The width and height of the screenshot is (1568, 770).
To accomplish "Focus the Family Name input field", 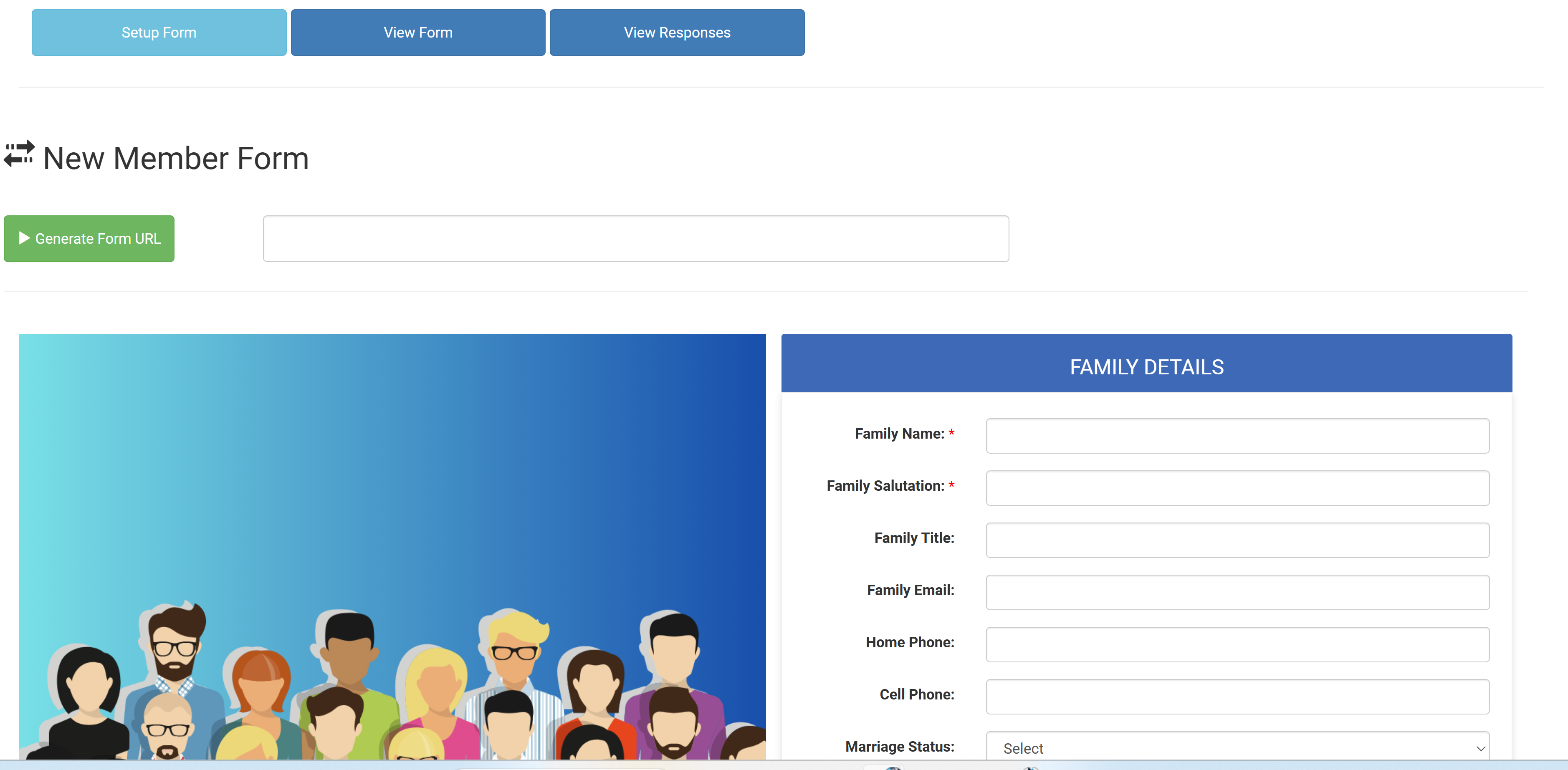I will (1237, 436).
